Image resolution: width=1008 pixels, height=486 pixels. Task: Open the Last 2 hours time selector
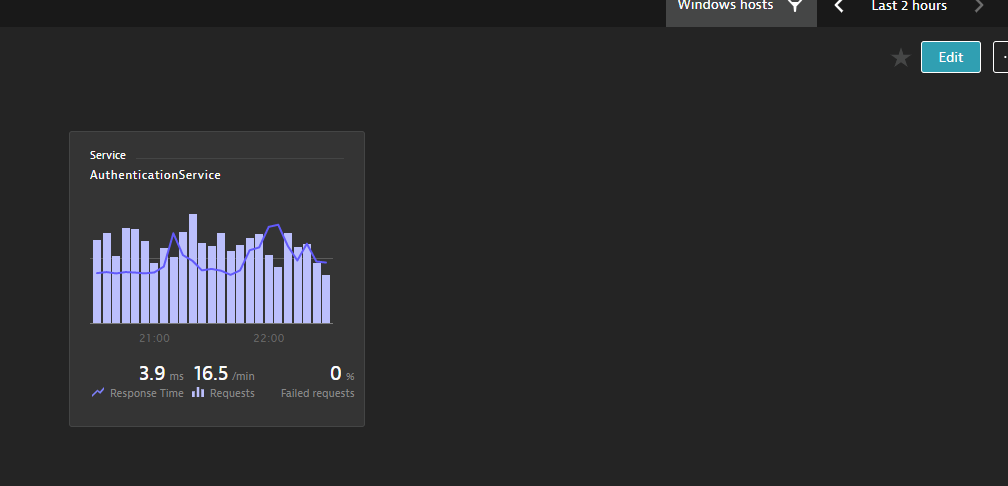coord(908,7)
